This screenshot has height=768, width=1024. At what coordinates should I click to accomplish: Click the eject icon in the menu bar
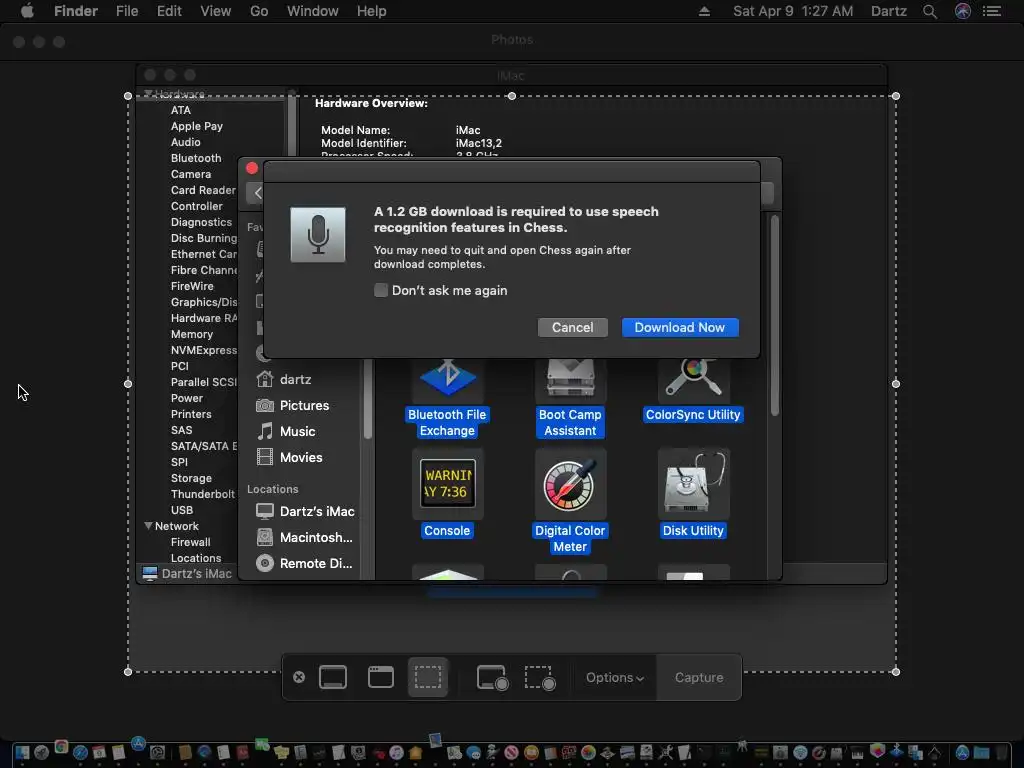tap(704, 11)
